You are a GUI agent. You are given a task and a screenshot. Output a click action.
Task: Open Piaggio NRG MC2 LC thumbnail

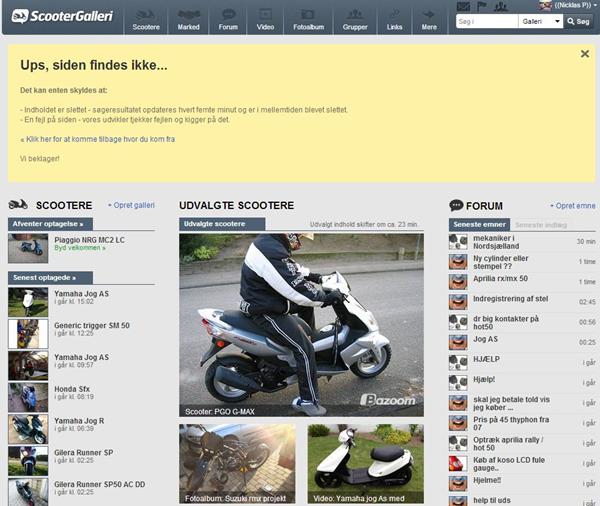[x=28, y=249]
